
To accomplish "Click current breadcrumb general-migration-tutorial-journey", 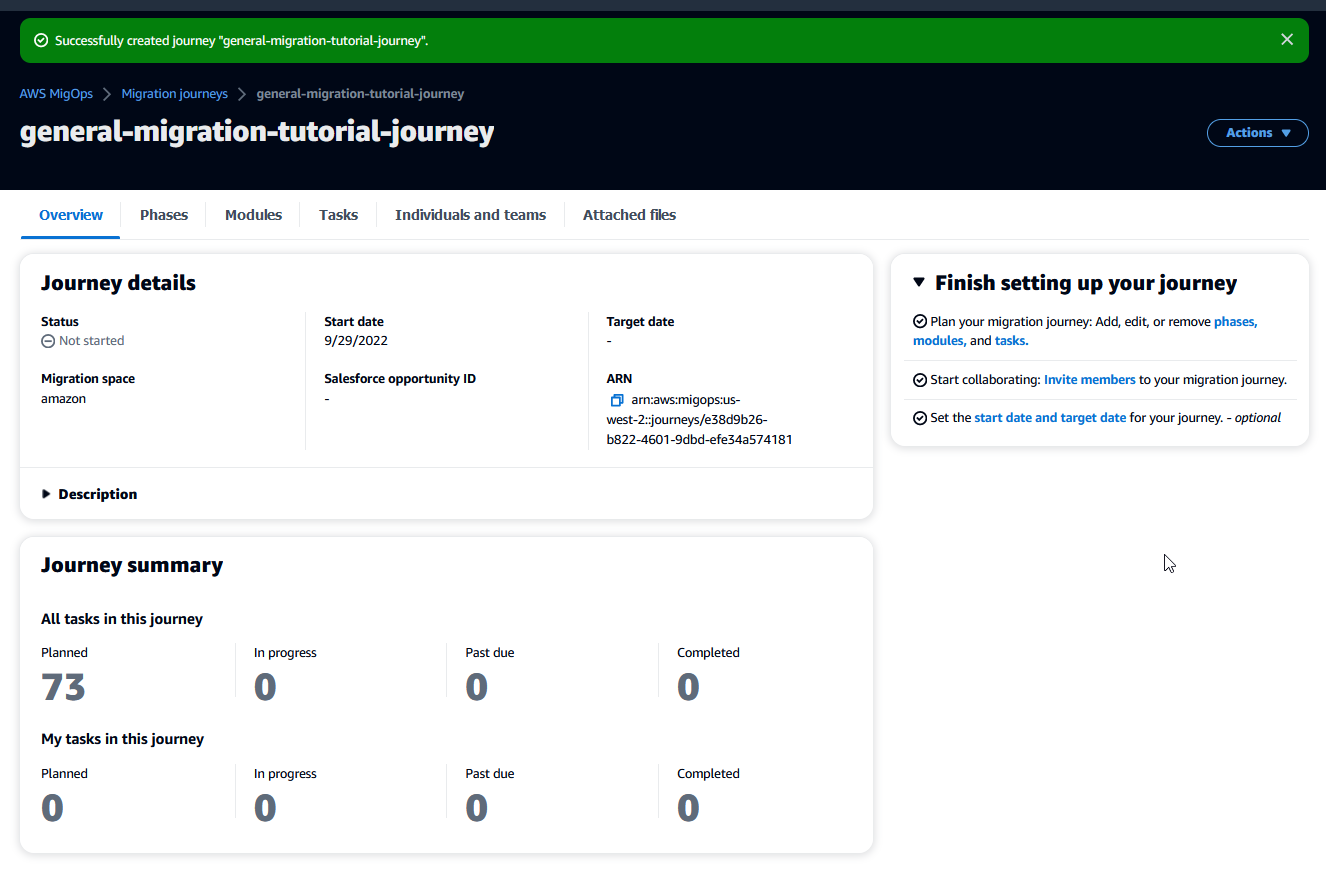I will pos(360,94).
